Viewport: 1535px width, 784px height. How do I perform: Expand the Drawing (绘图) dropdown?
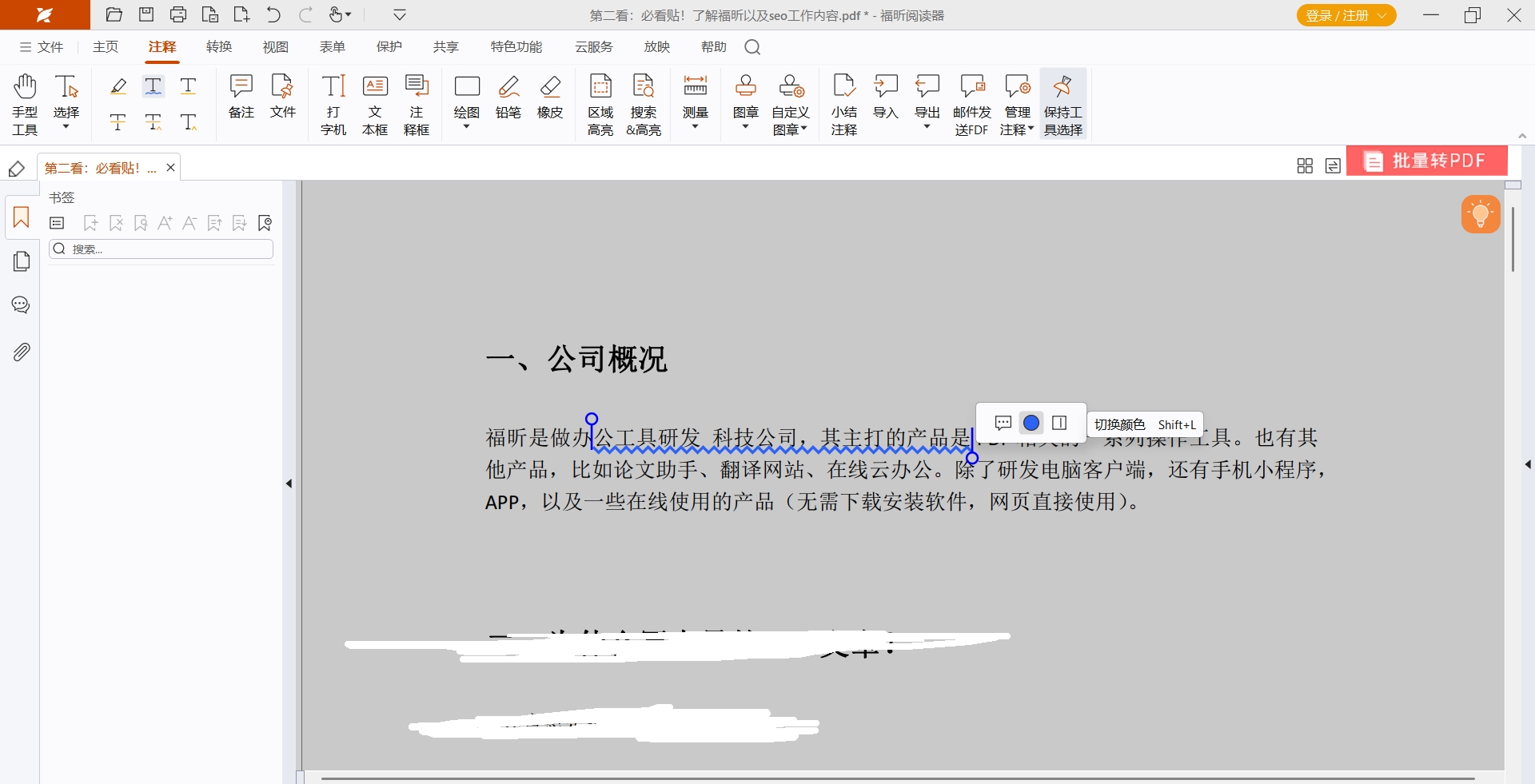(466, 126)
